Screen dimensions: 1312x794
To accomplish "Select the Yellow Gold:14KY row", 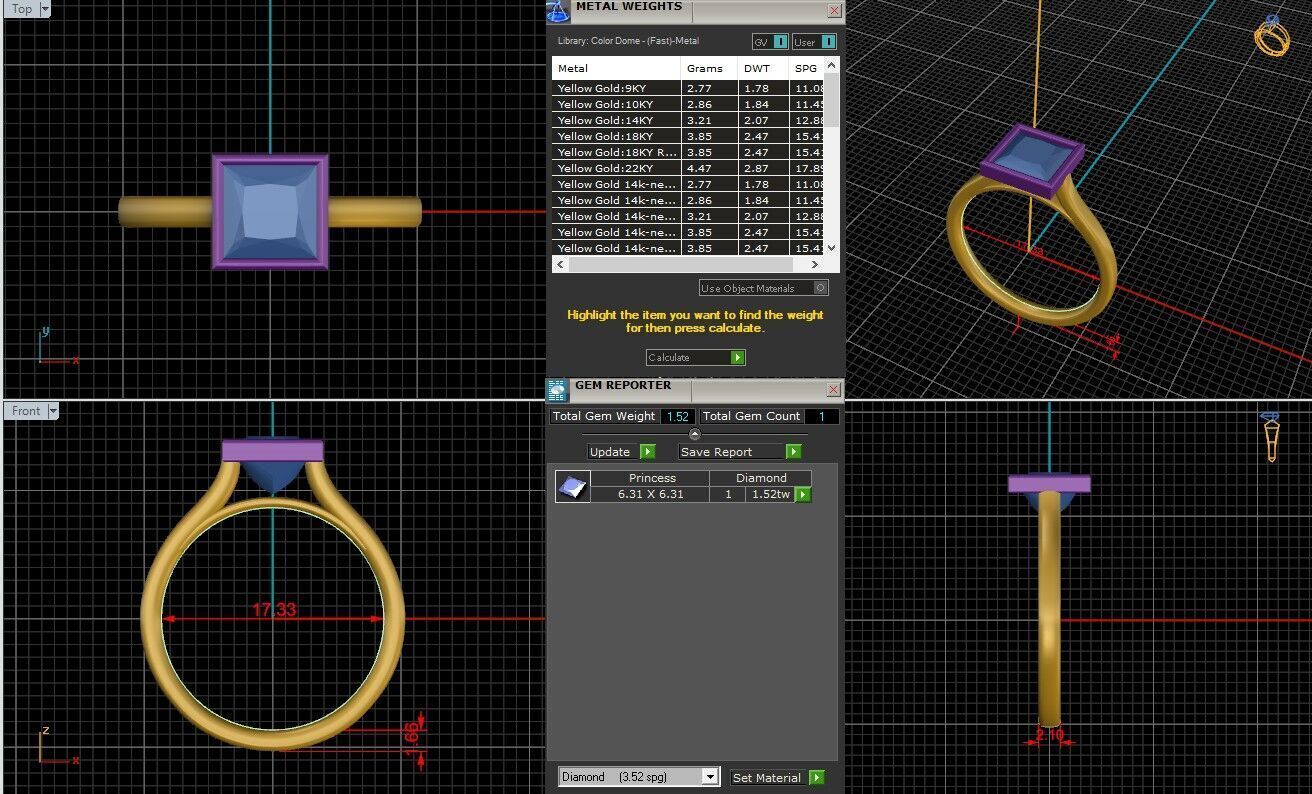I will click(x=689, y=120).
